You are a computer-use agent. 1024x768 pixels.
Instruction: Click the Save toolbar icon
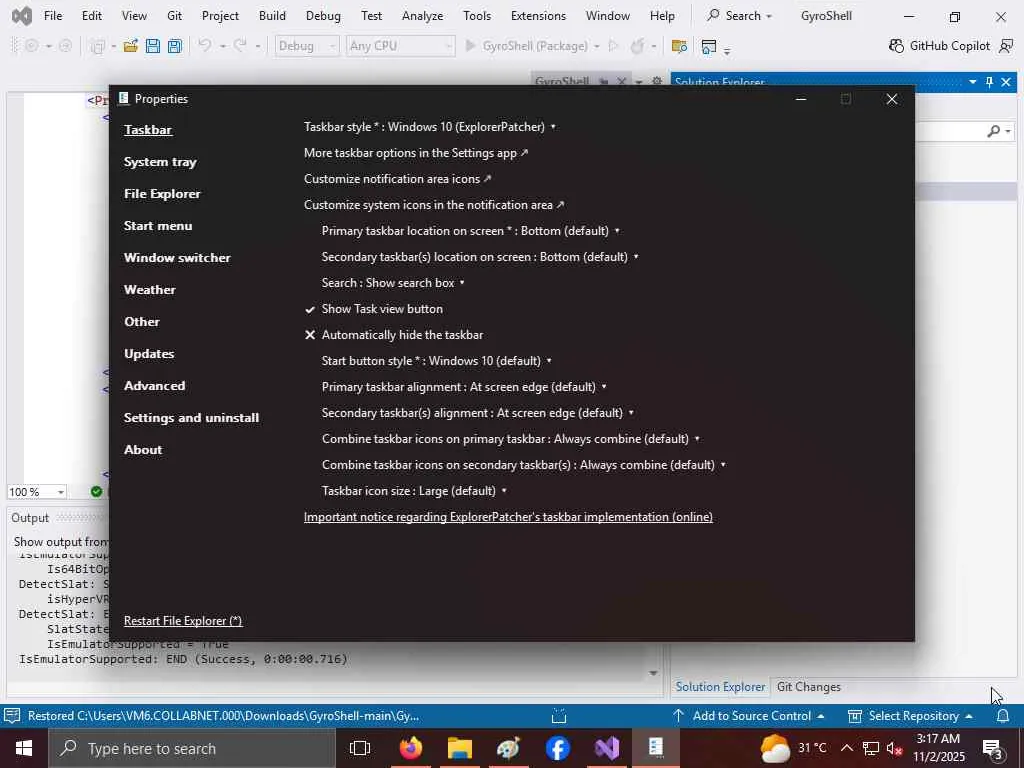click(153, 46)
